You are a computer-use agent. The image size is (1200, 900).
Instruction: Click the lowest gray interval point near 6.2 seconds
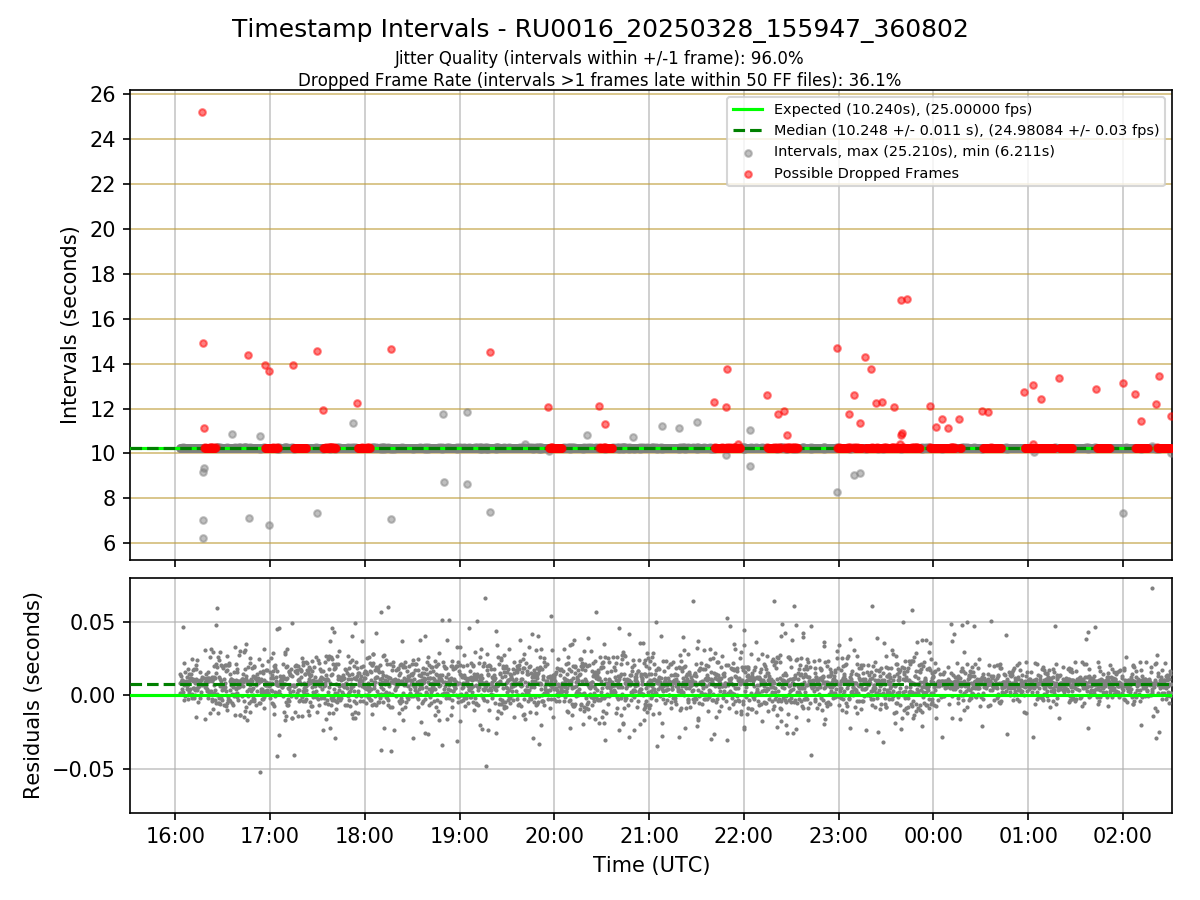pos(203,538)
